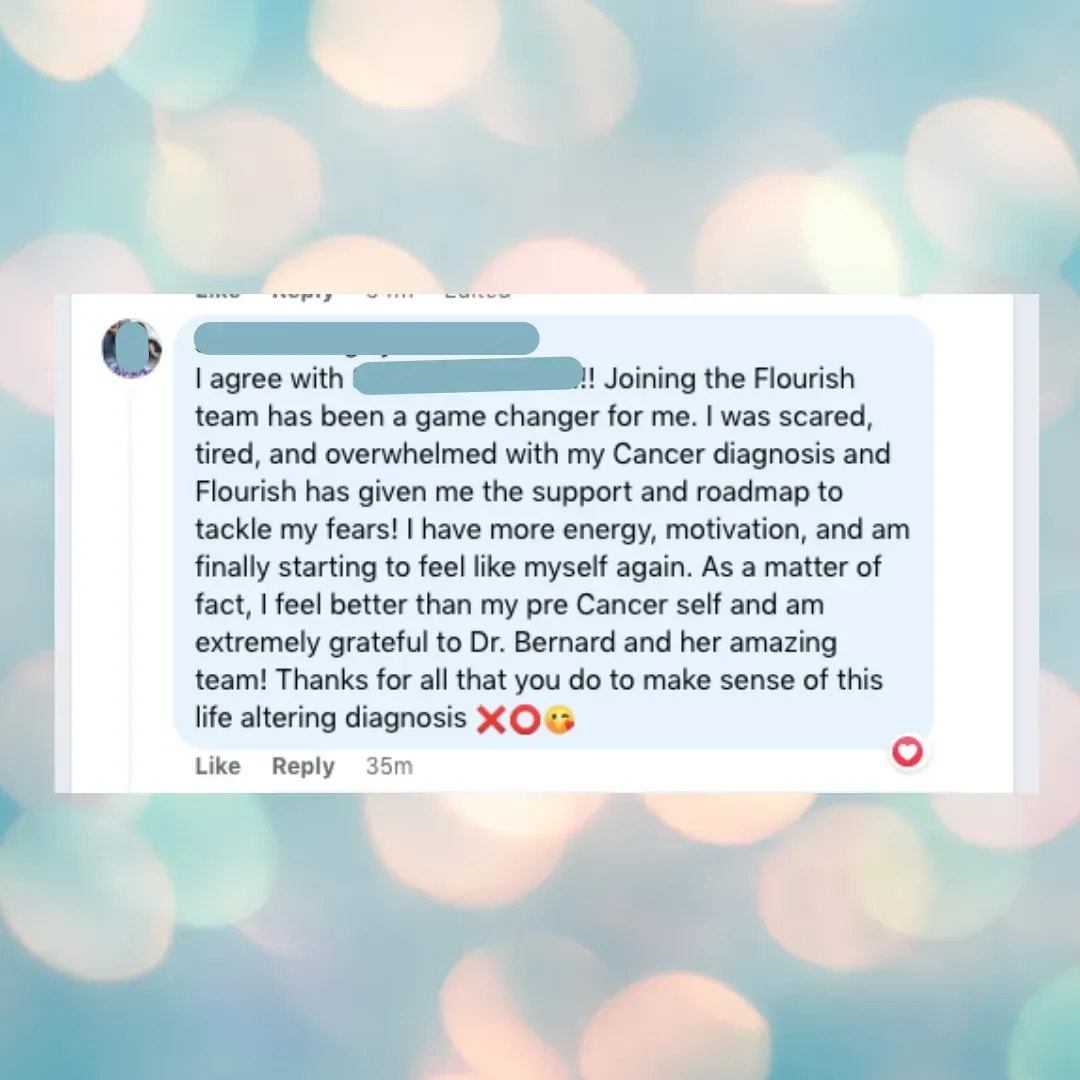This screenshot has width=1080, height=1080.
Task: Click the redacted name after "I agree with"
Action: pos(468,375)
